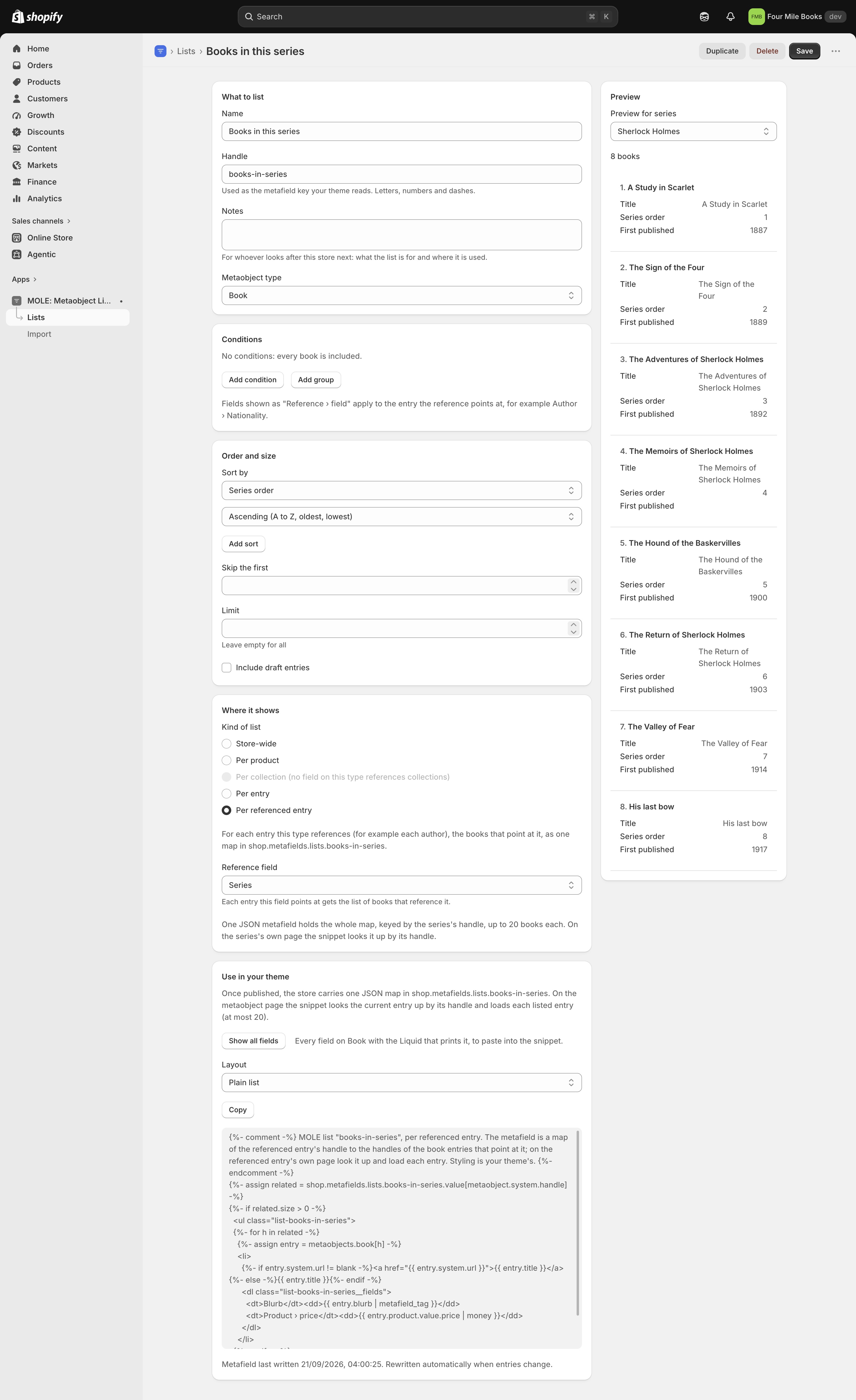The width and height of the screenshot is (856, 1400).
Task: Open the Reference field Series dropdown
Action: coord(402,885)
